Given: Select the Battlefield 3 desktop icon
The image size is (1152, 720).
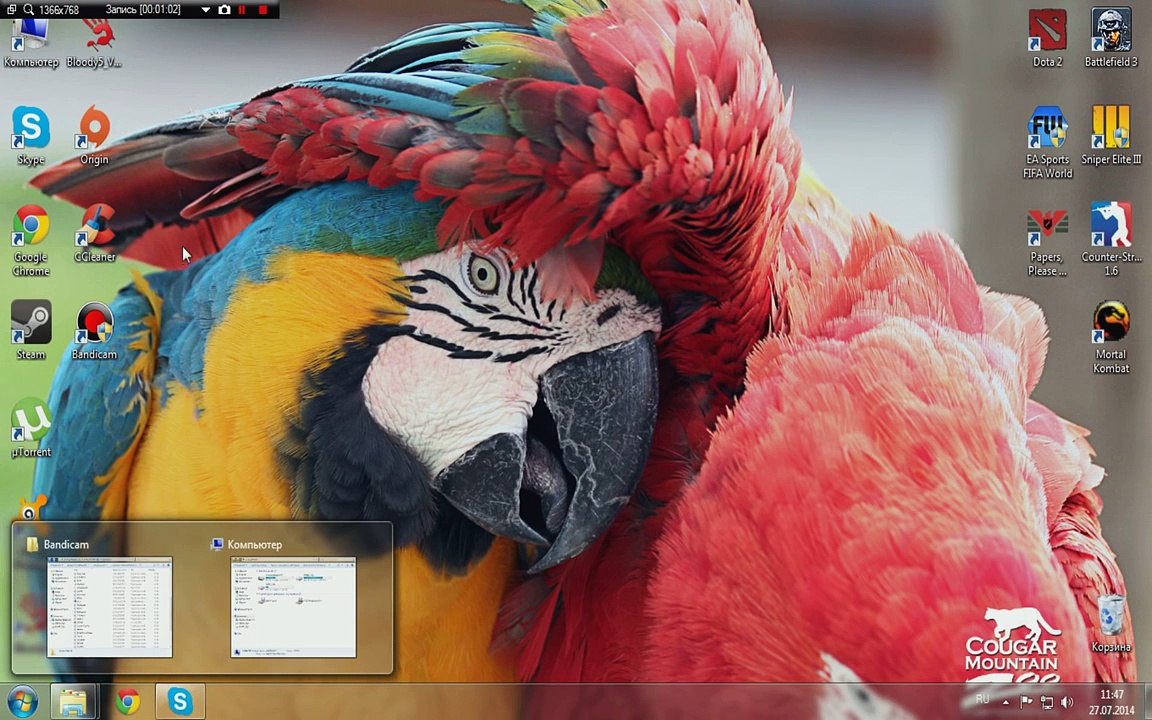Looking at the screenshot, I should pos(1111,39).
